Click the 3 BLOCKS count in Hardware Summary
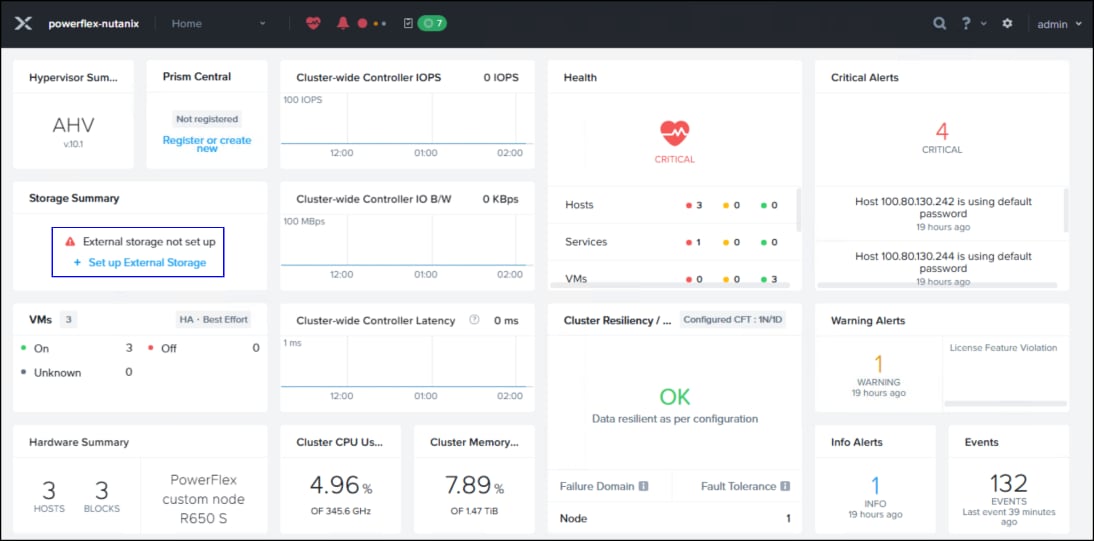1094x541 pixels. pyautogui.click(x=102, y=496)
